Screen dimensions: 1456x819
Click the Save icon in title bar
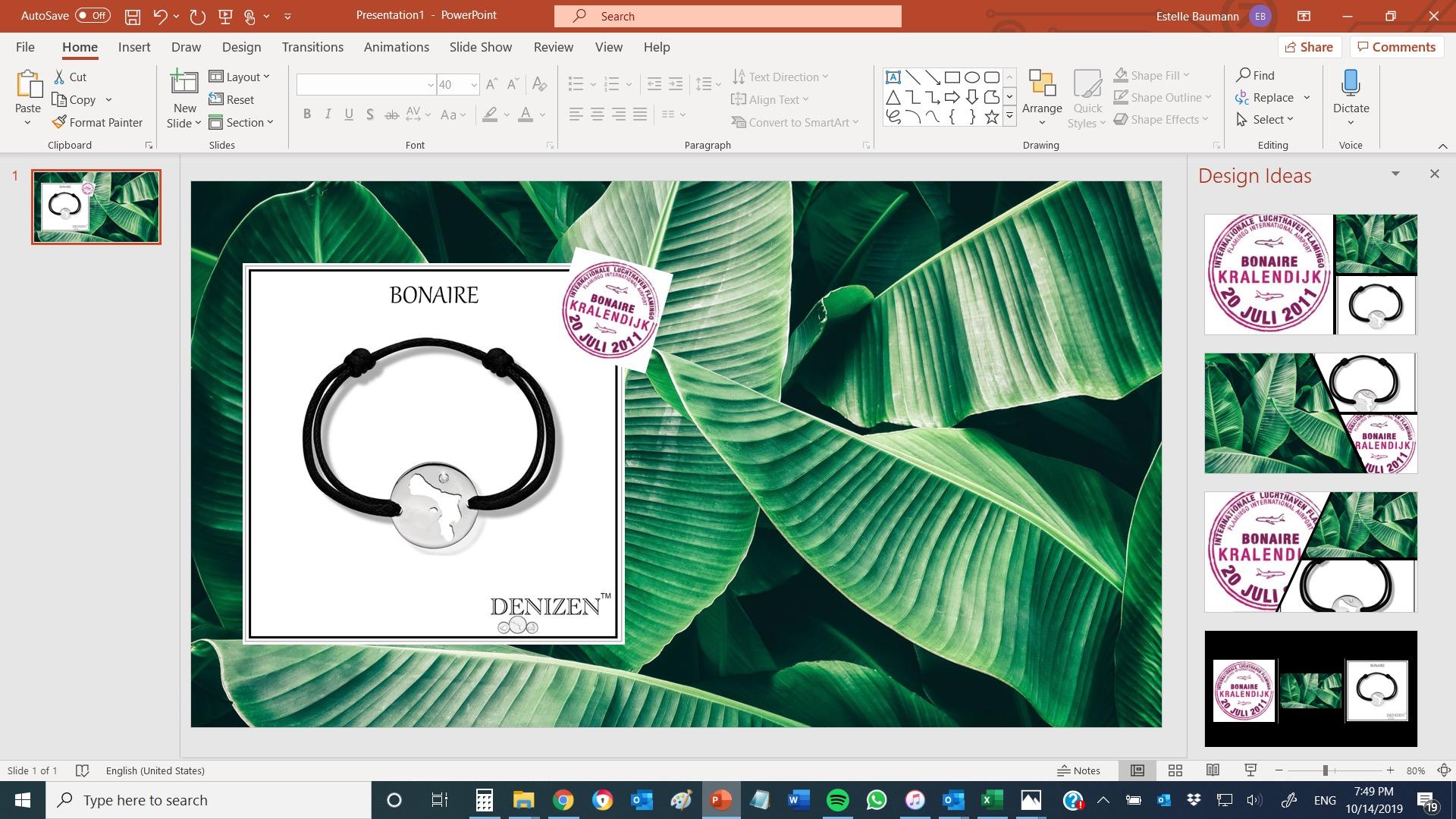tap(133, 16)
